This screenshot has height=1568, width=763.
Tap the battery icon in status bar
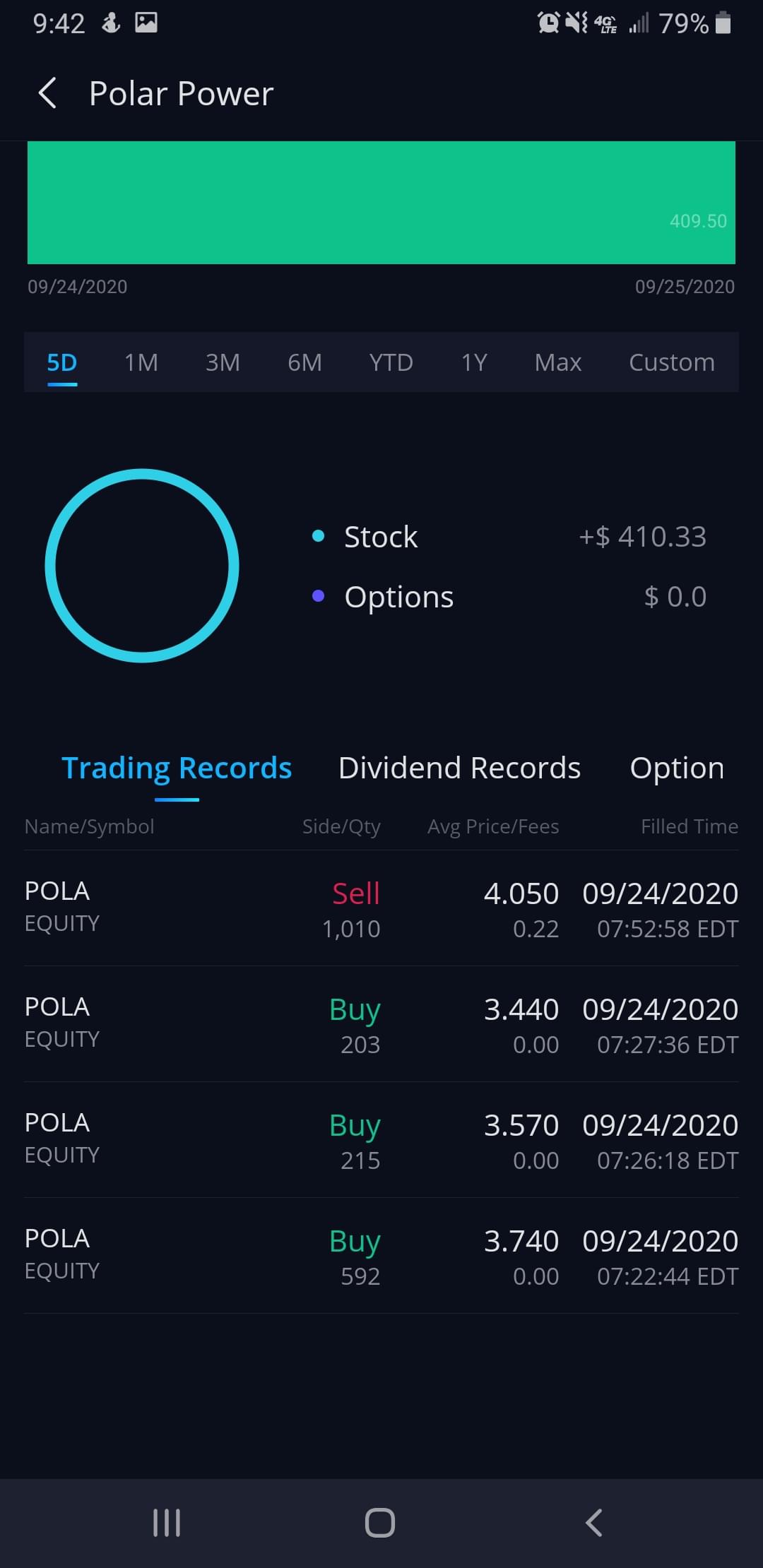(723, 23)
